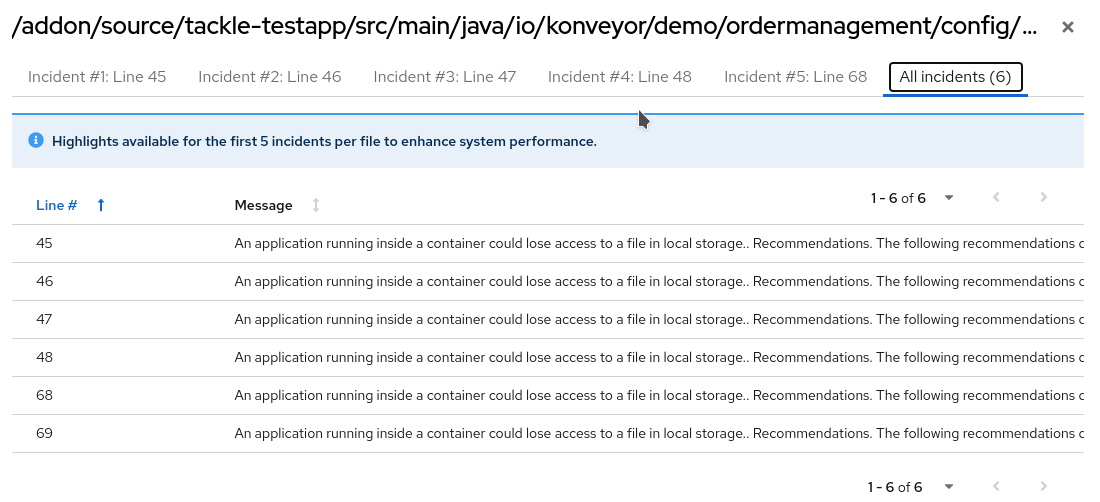
Task: Open bottom items-per-page dropdown
Action: click(x=946, y=487)
